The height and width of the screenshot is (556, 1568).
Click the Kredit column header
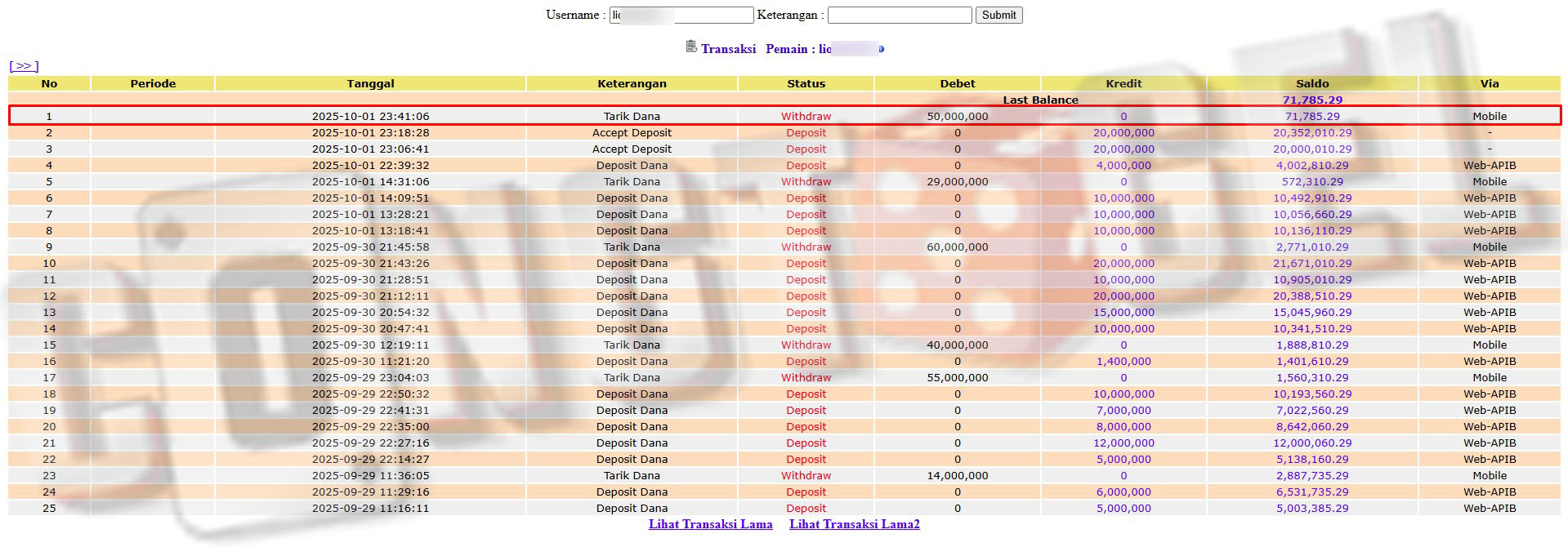click(x=1124, y=83)
